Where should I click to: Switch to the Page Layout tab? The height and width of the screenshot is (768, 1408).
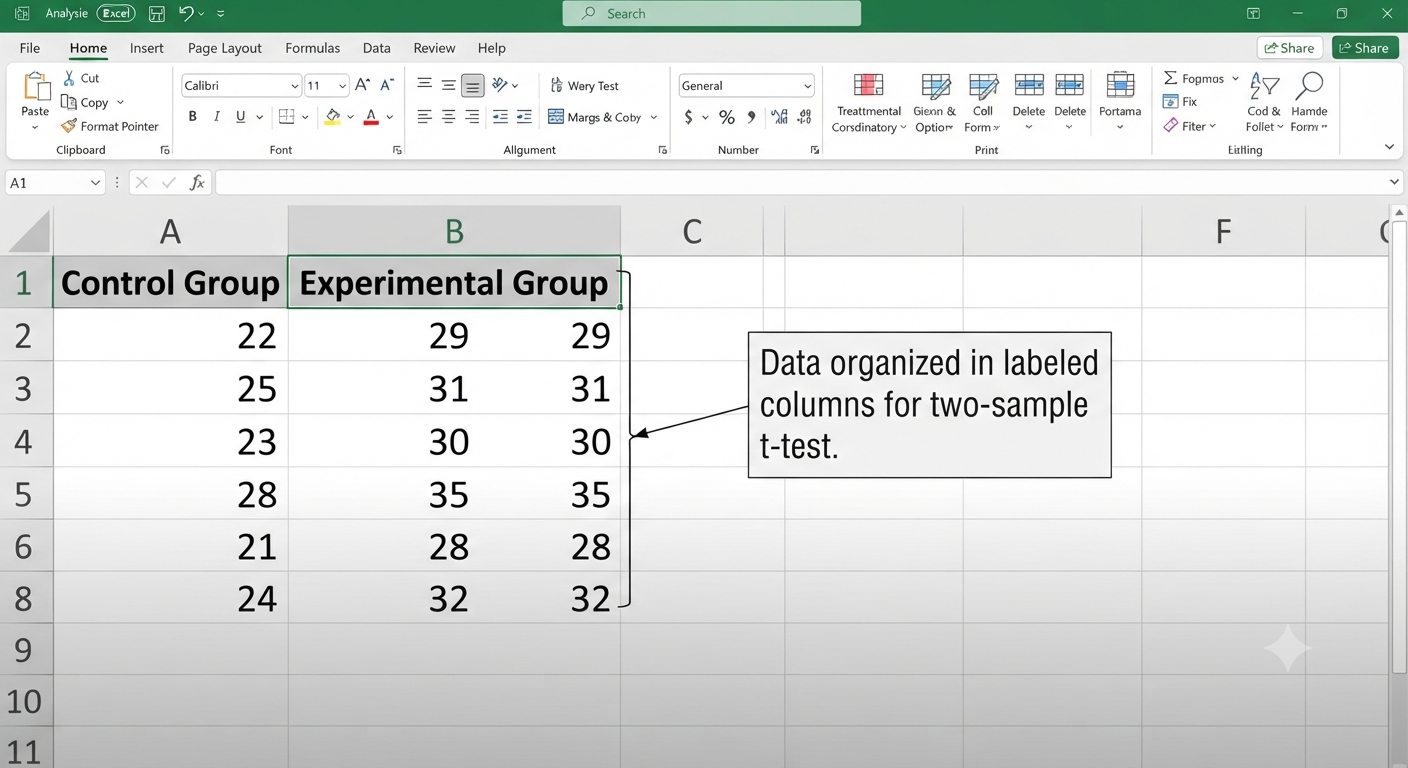[x=225, y=48]
